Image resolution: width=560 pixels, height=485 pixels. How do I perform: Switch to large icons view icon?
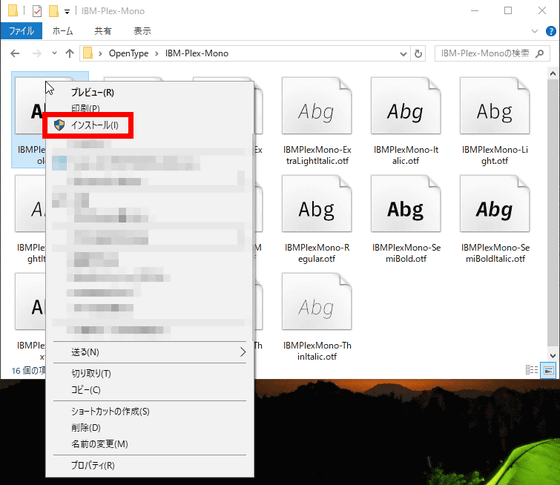pyautogui.click(x=548, y=370)
